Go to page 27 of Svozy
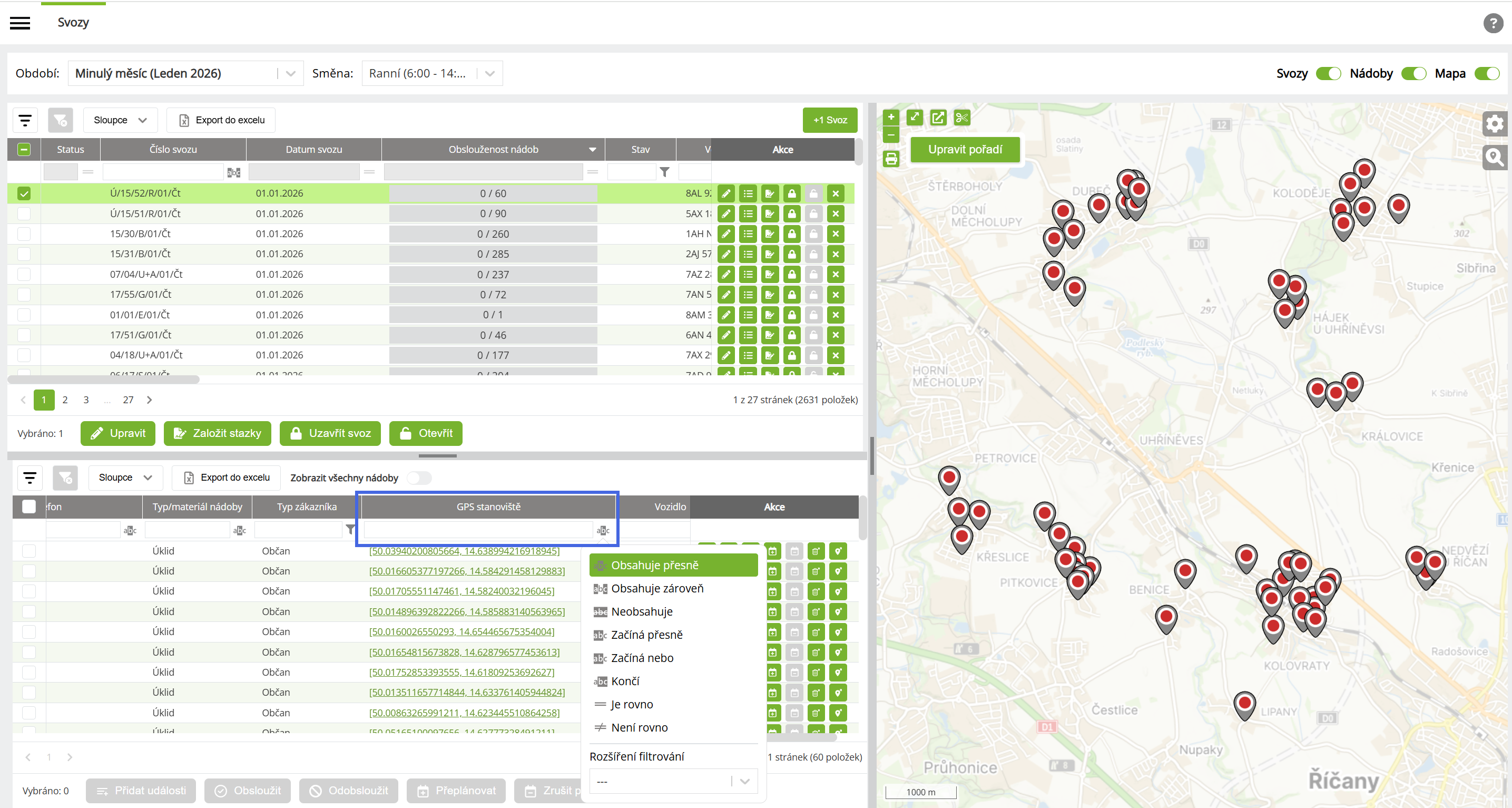The image size is (1512, 808). (x=128, y=400)
